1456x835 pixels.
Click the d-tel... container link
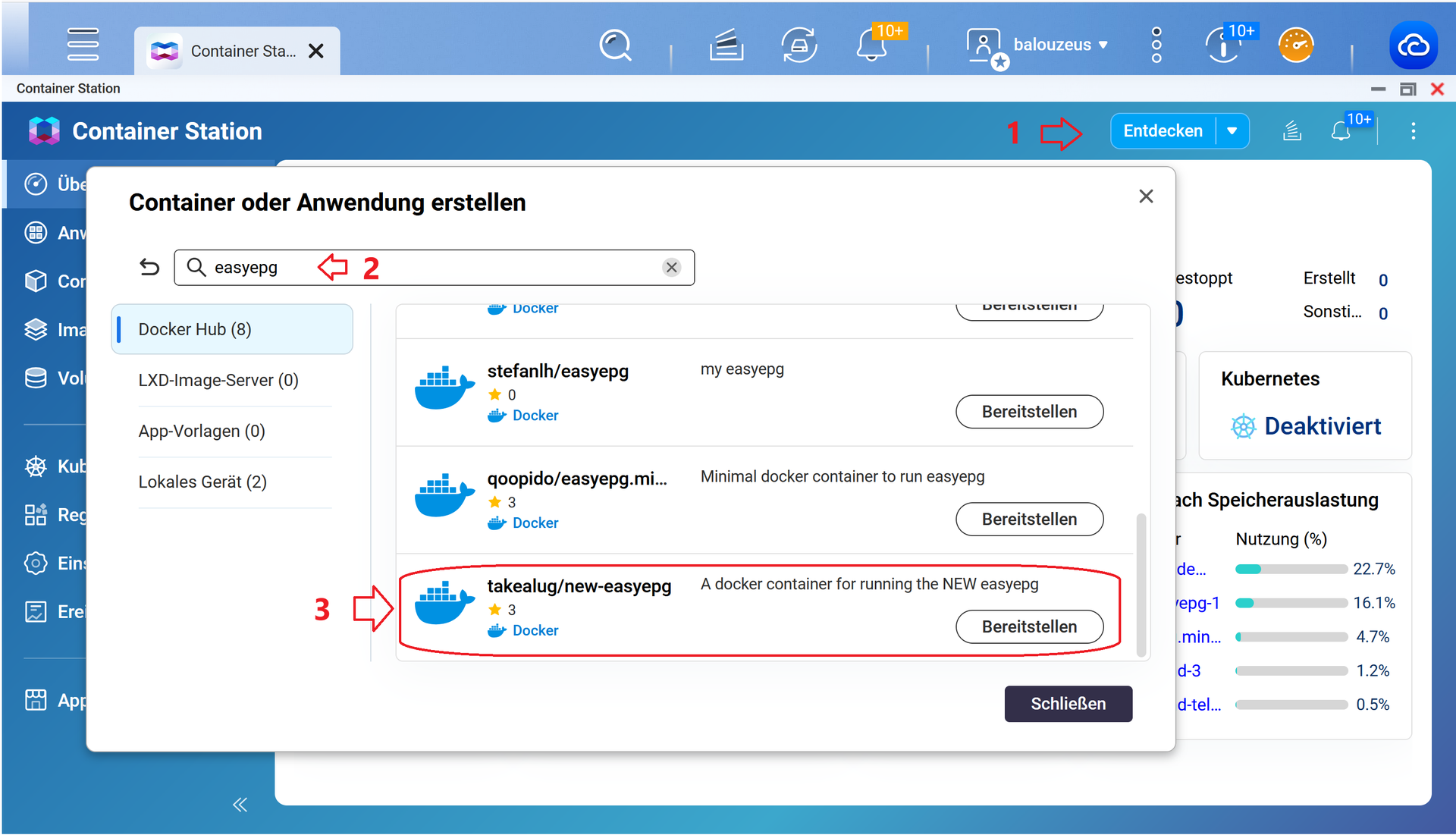coord(1199,705)
